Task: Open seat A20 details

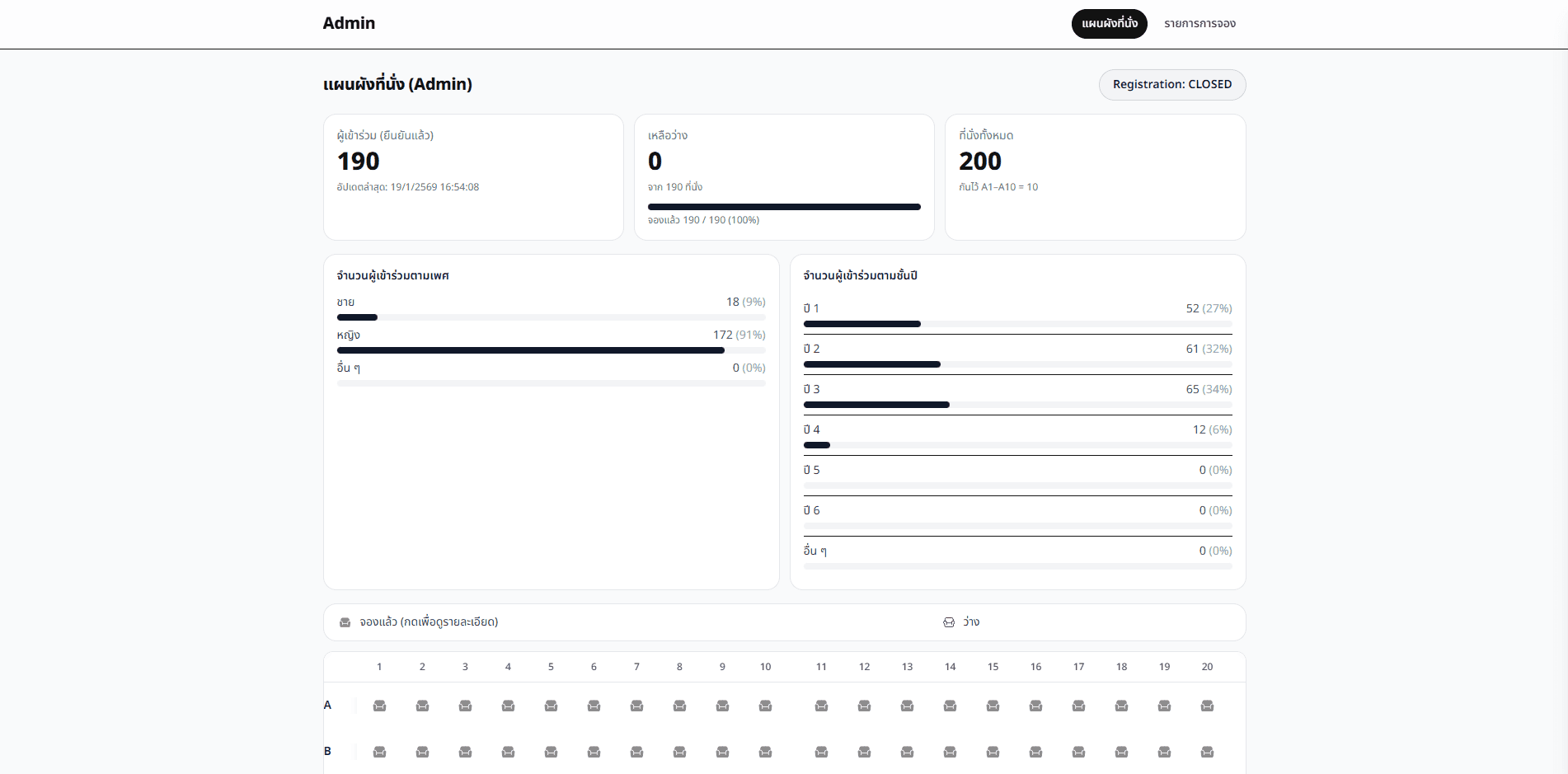Action: tap(1207, 706)
